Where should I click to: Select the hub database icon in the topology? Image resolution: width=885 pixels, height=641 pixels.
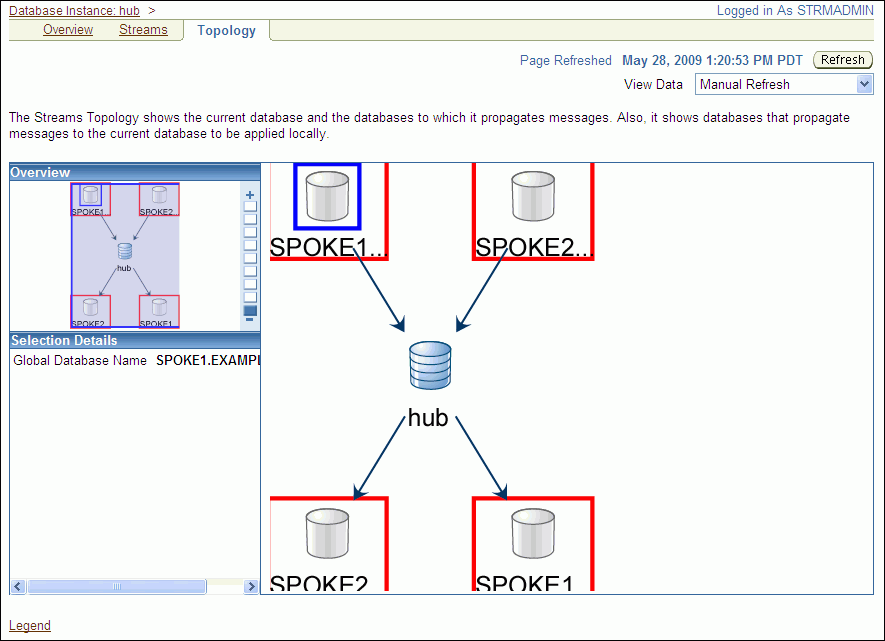pyautogui.click(x=431, y=366)
